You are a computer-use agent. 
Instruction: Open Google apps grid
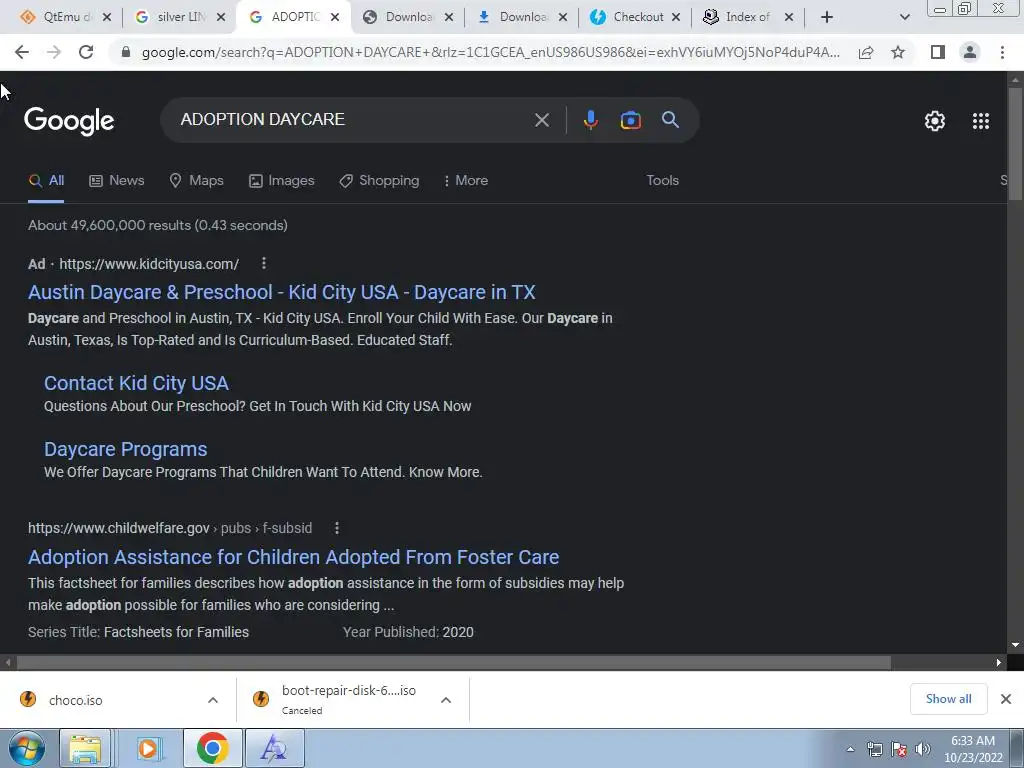click(x=980, y=121)
